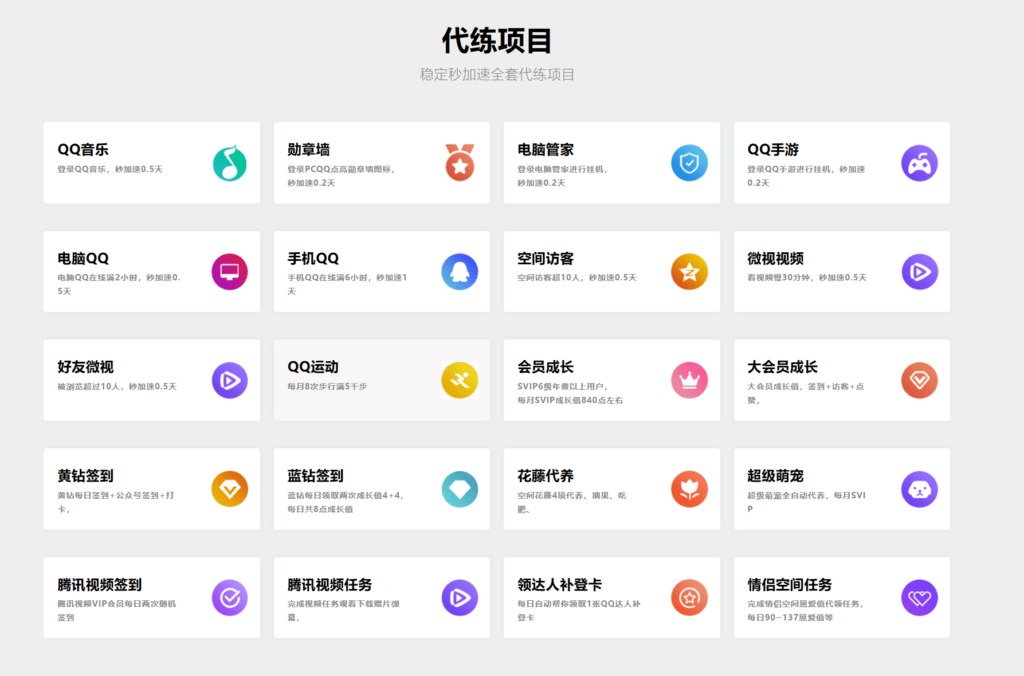1024x676 pixels.
Task: Click the 花藤代养 heading
Action: 545,476
